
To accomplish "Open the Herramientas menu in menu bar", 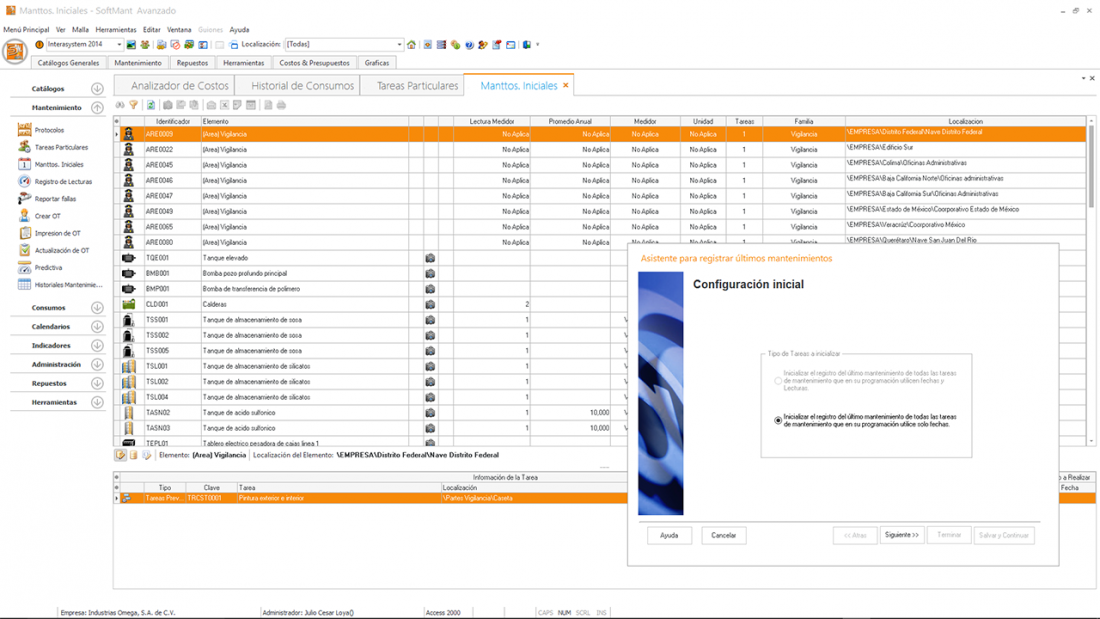I will click(x=116, y=30).
